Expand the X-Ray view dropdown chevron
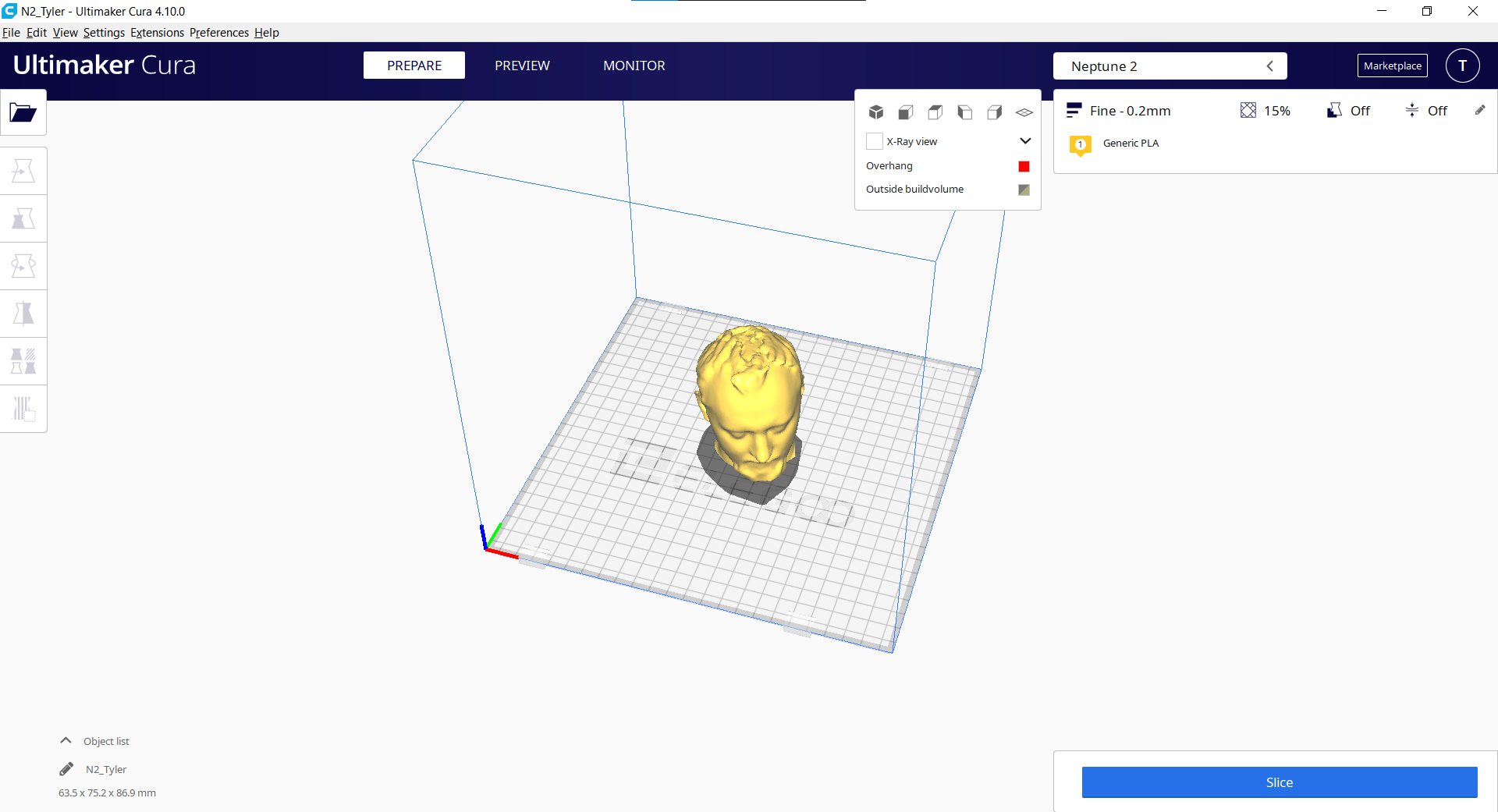This screenshot has height=812, width=1498. [x=1025, y=141]
